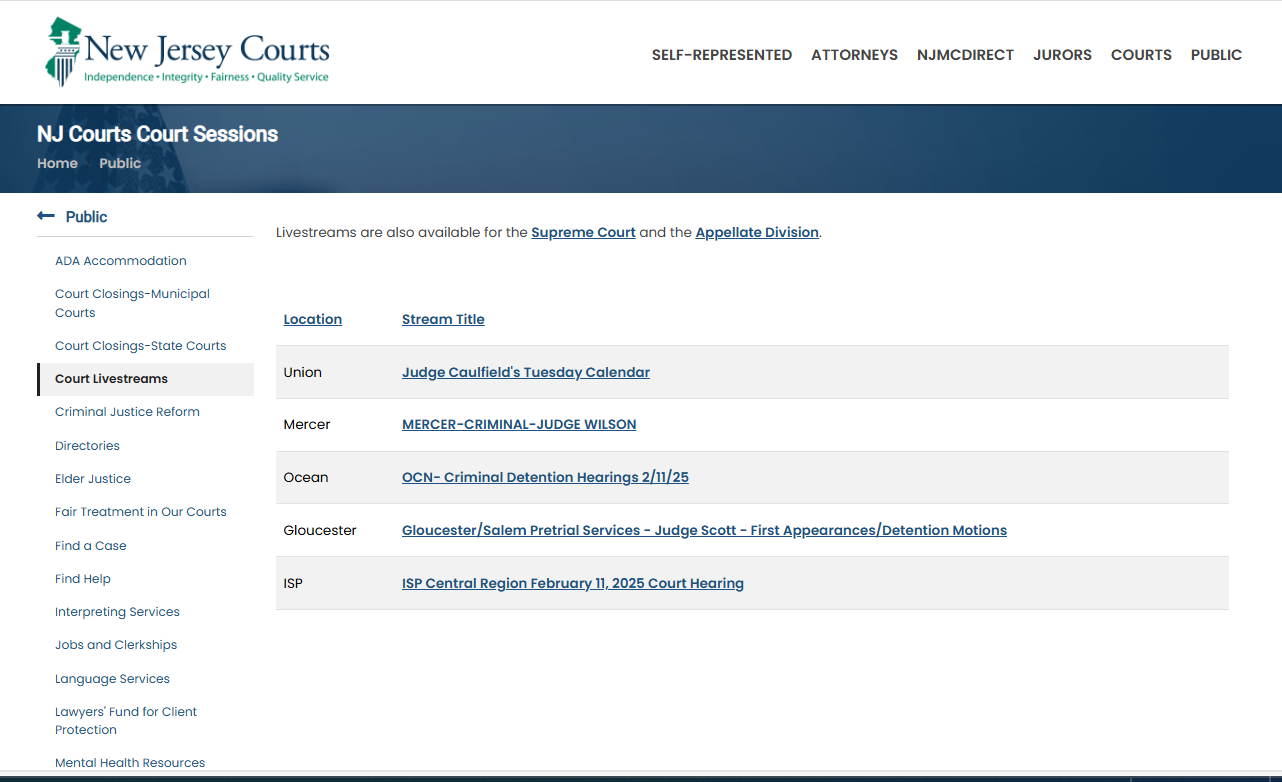Image resolution: width=1282 pixels, height=782 pixels.
Task: Sort table by Stream Title column
Action: 443,319
